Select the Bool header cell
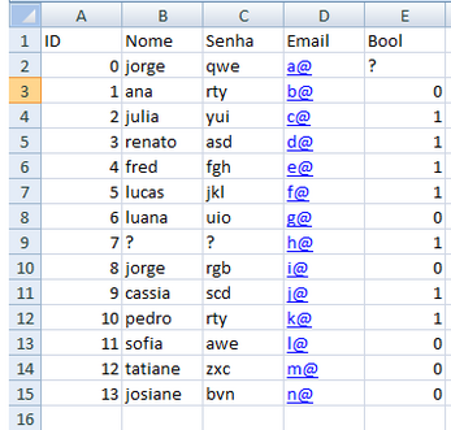 (x=405, y=40)
